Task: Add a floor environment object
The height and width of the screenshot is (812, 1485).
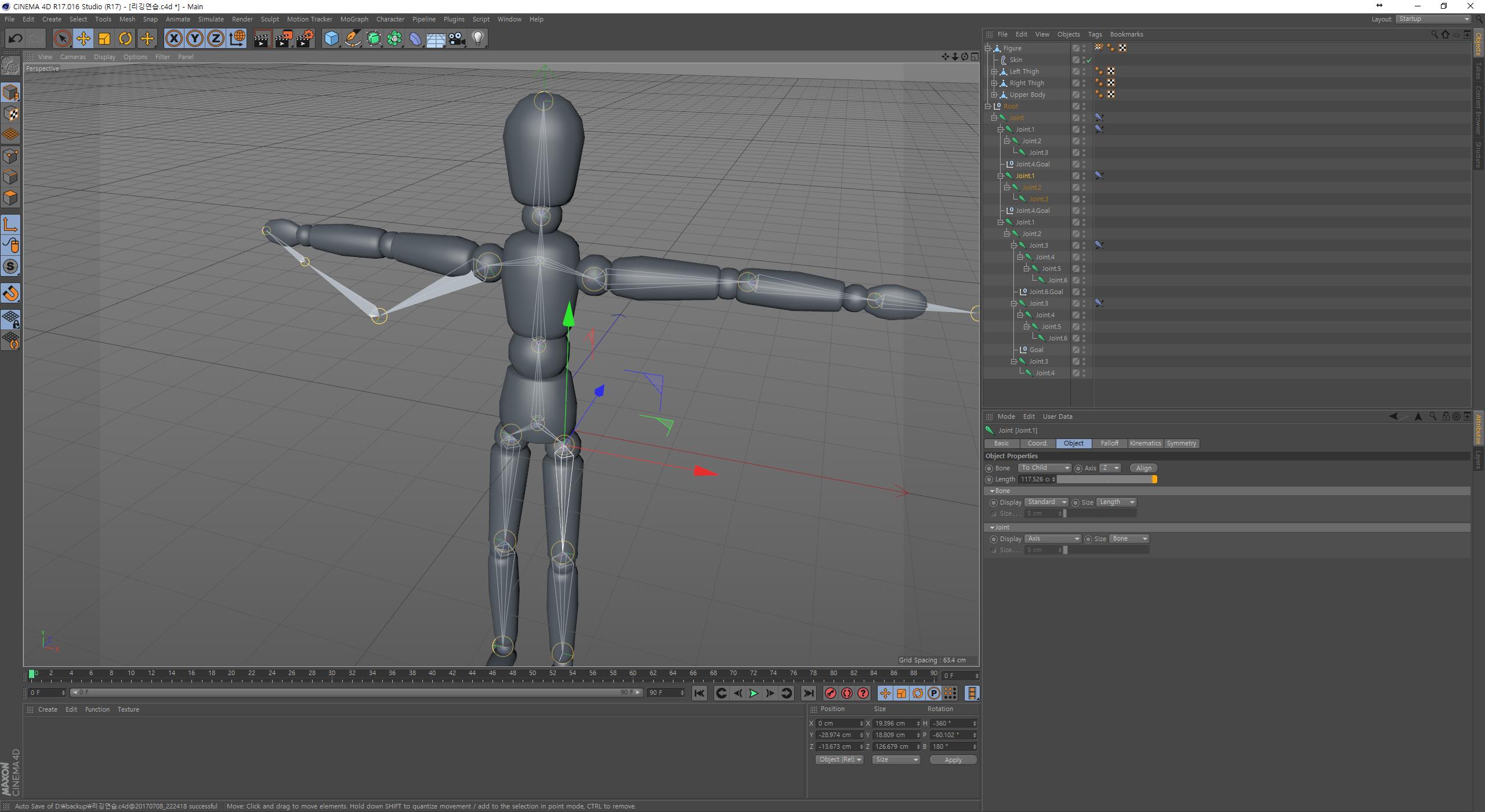Action: click(x=436, y=39)
